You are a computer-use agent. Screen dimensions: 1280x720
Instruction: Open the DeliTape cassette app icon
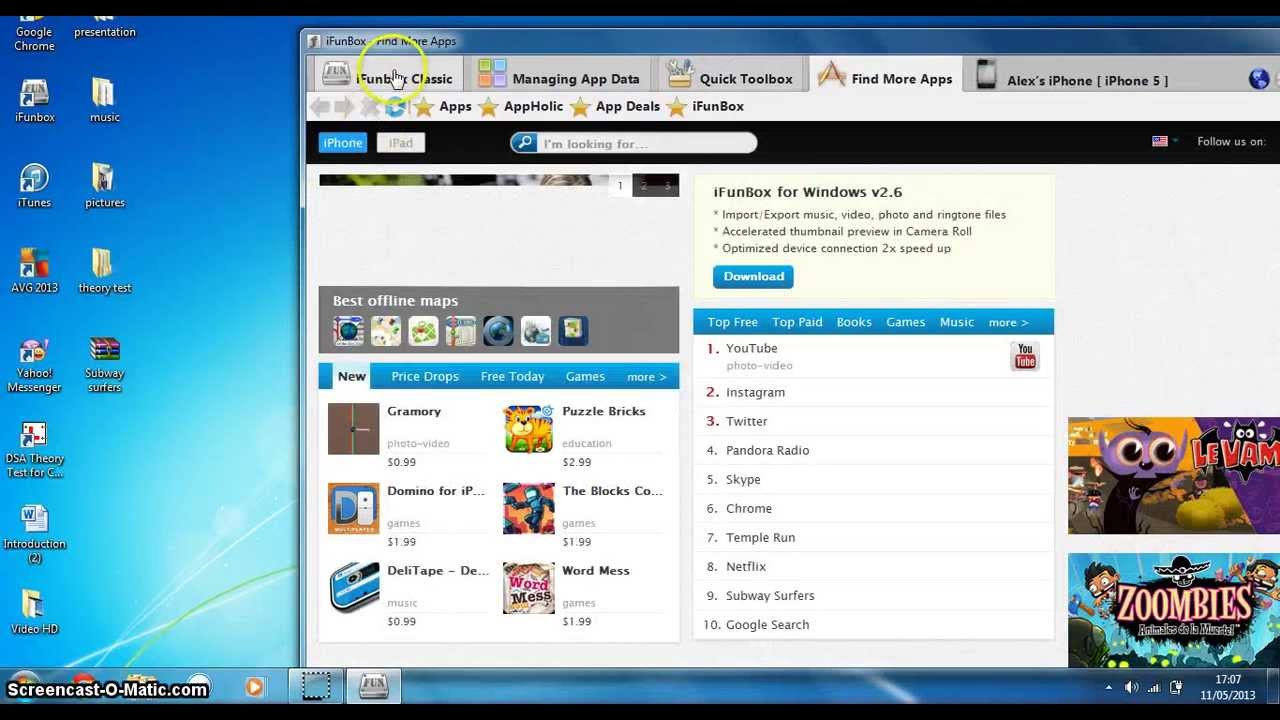(353, 589)
